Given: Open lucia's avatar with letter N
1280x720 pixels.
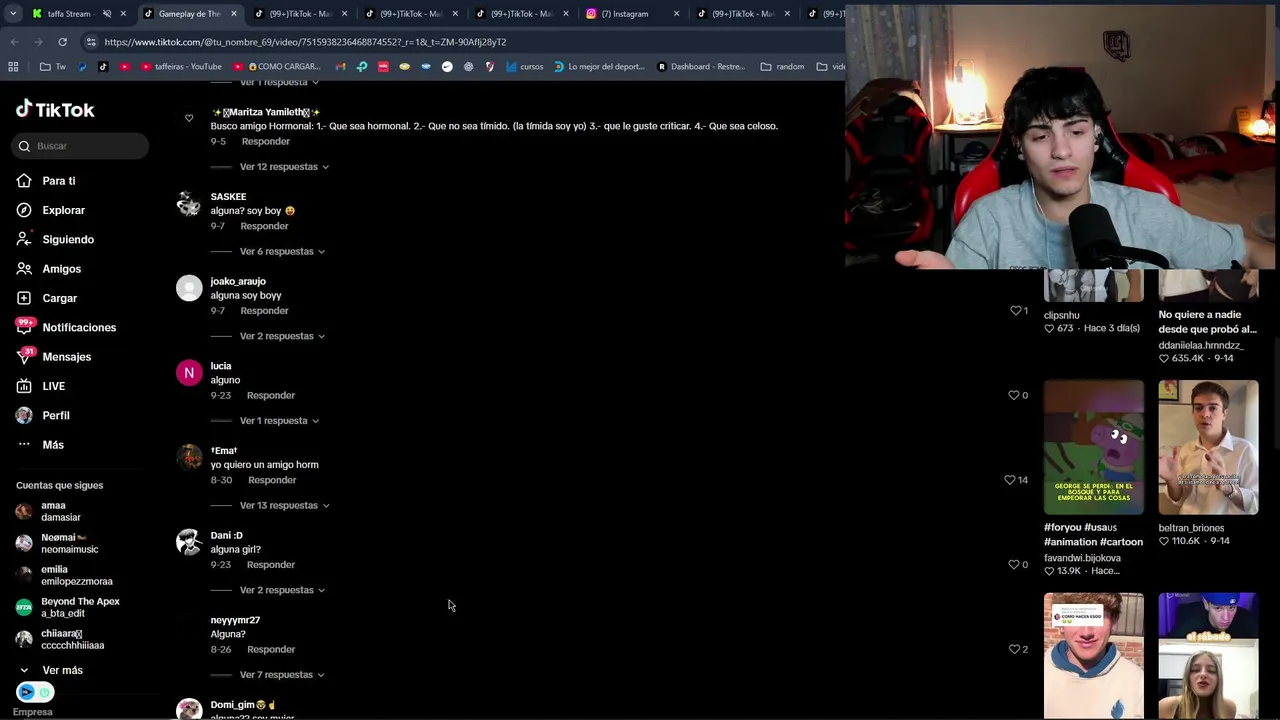Looking at the screenshot, I should (x=189, y=373).
